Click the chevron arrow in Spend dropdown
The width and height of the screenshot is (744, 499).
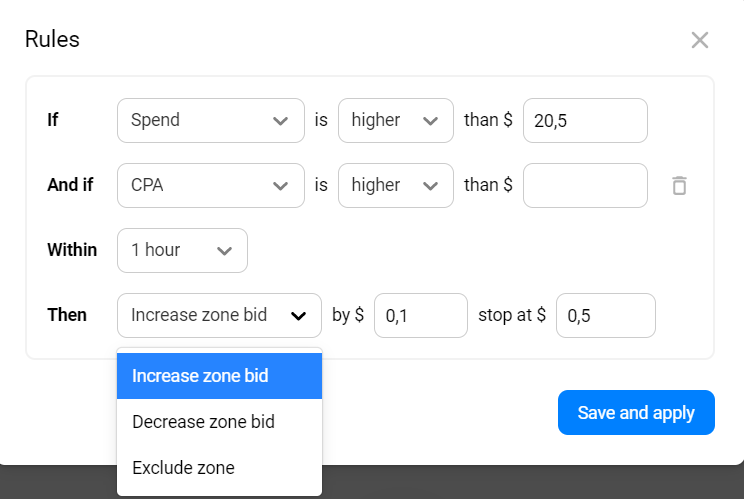pyautogui.click(x=280, y=121)
